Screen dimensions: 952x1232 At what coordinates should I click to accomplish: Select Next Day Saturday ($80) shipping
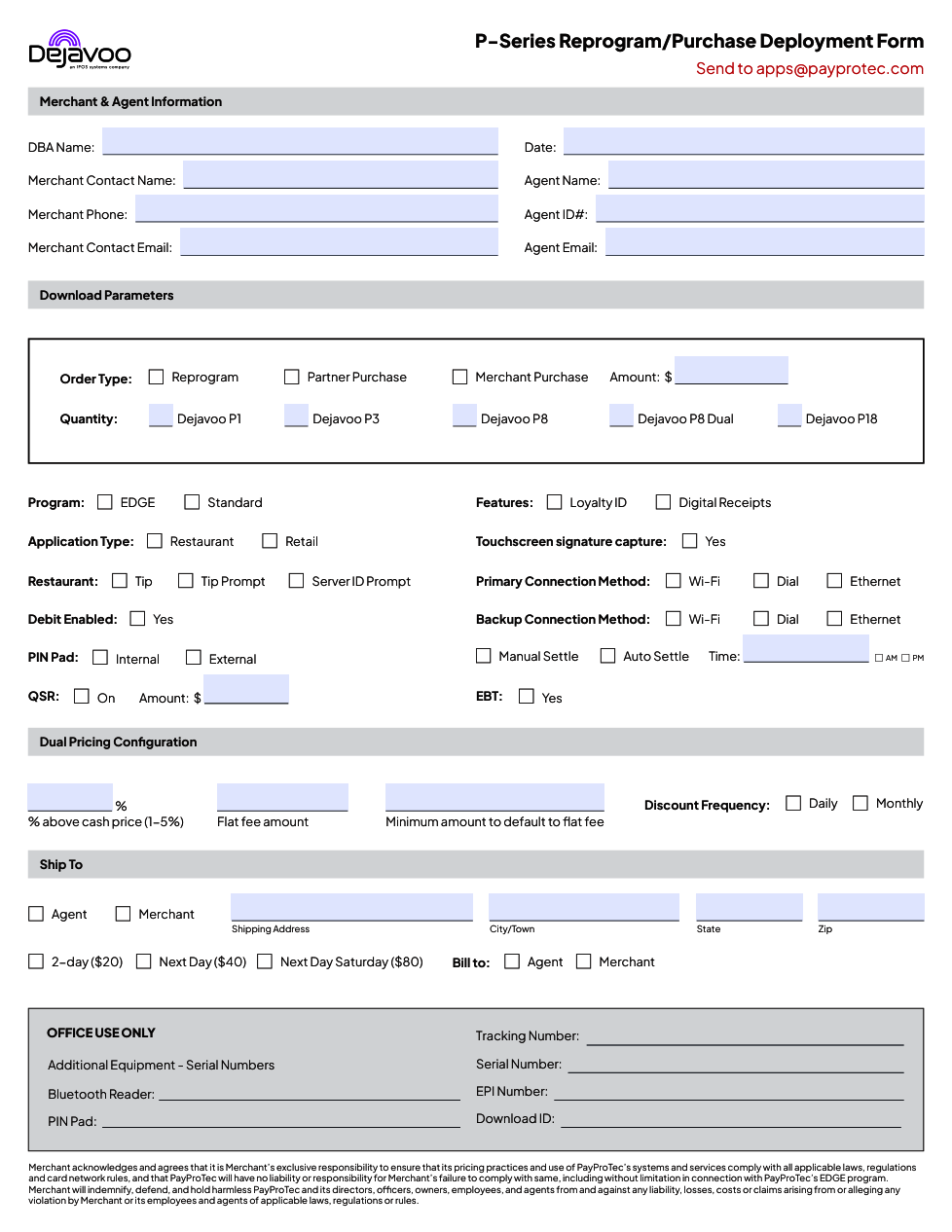coord(265,961)
